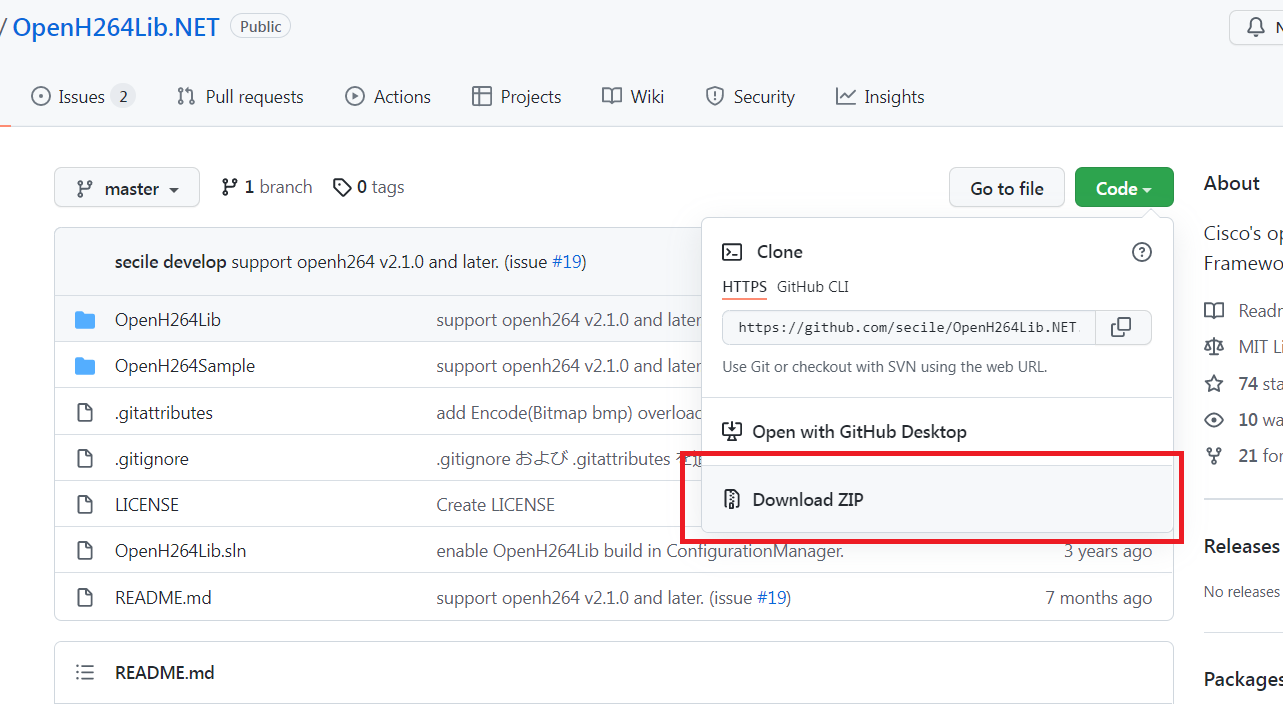Open the .gitignore file
The width and height of the screenshot is (1283, 704).
point(152,459)
